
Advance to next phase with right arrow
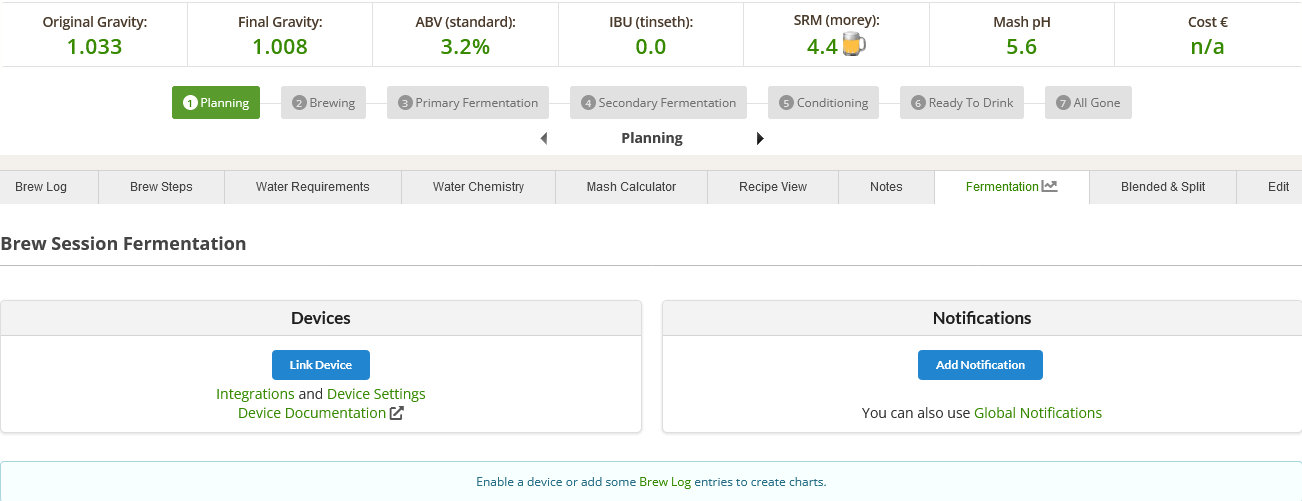760,139
